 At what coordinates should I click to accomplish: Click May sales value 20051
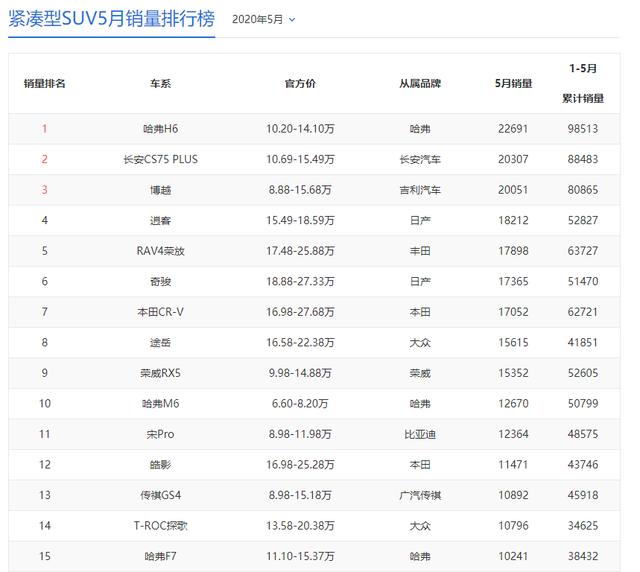pyautogui.click(x=513, y=190)
